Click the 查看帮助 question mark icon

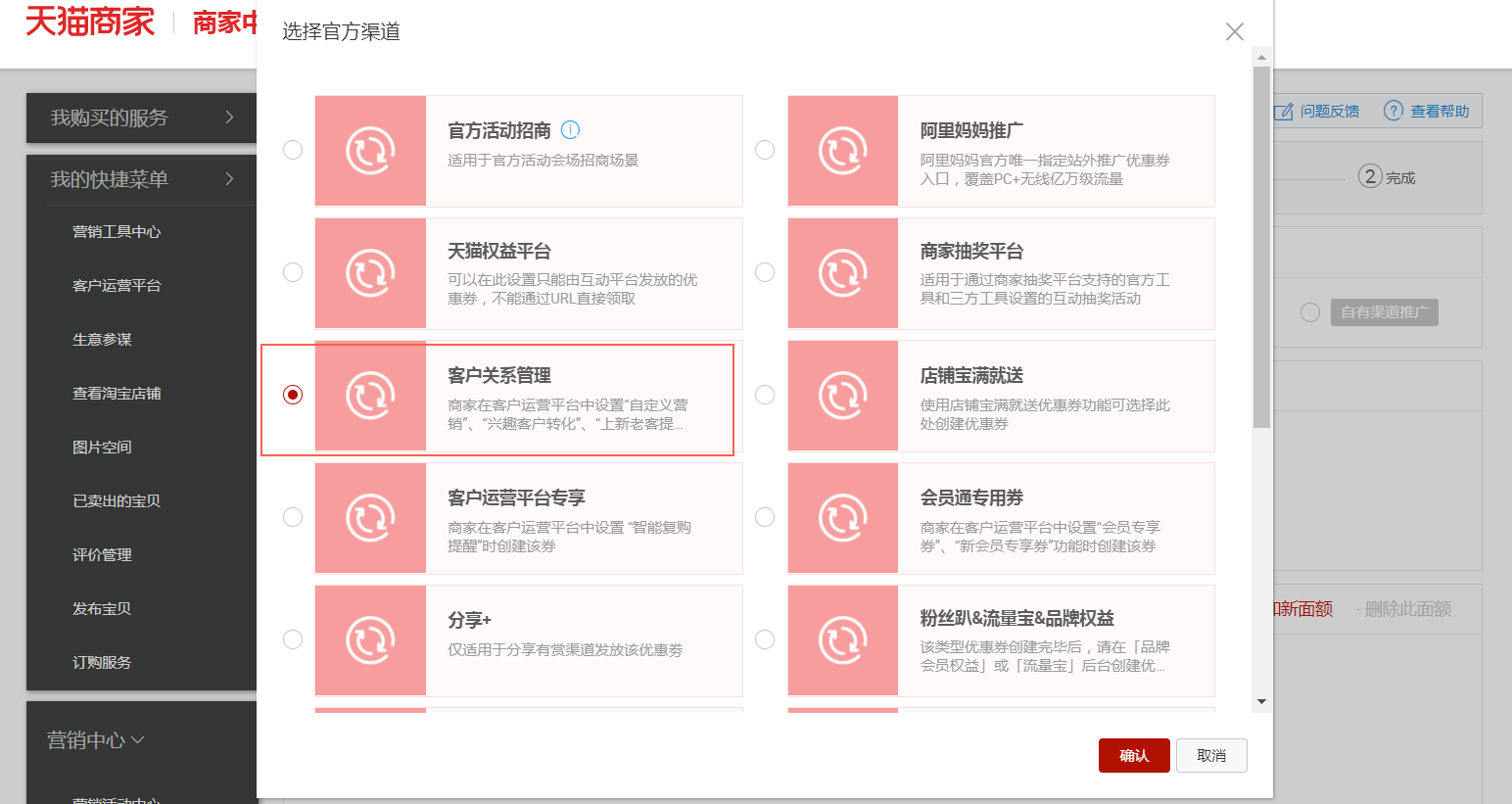tap(1393, 111)
